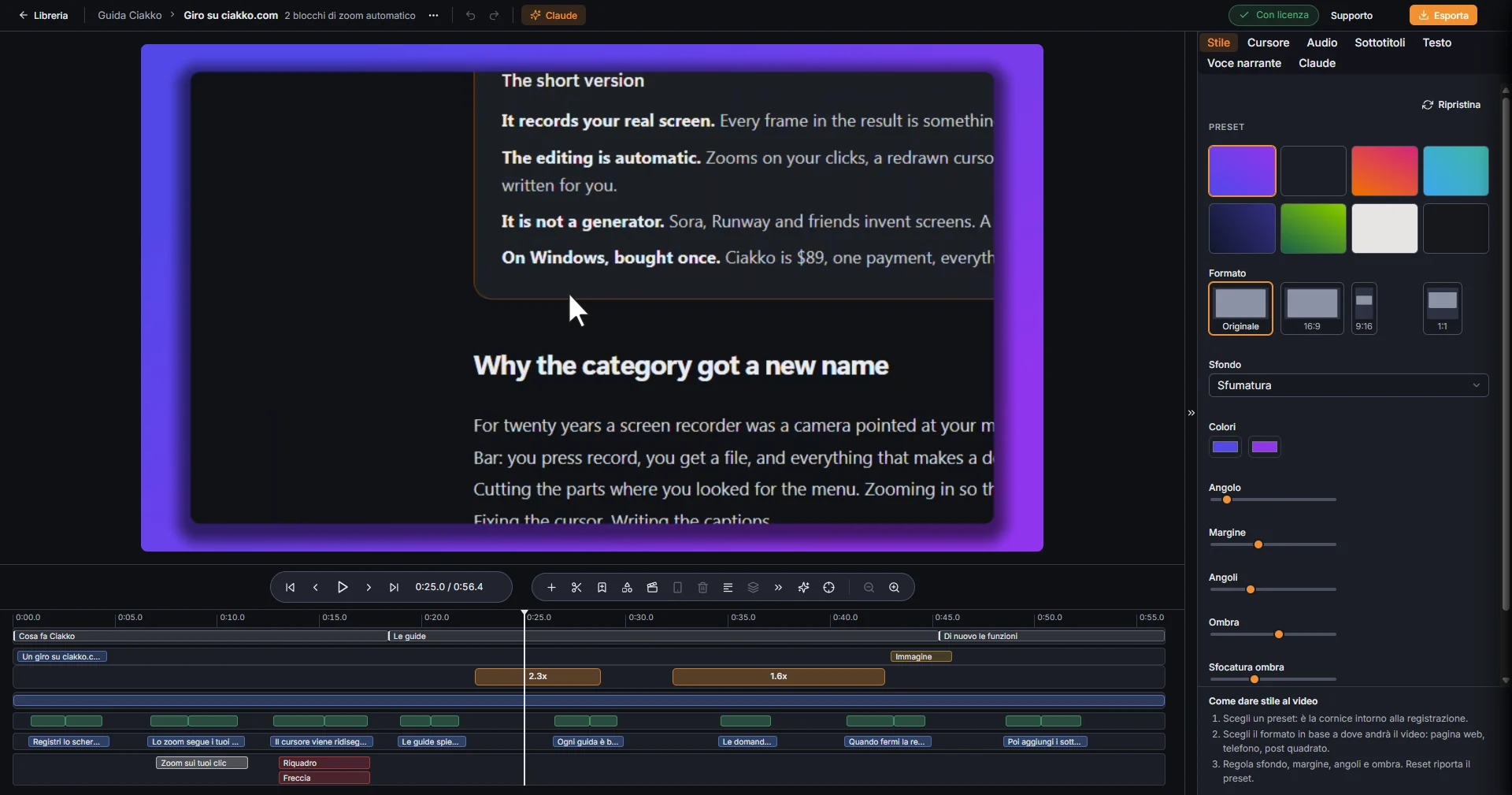
Task: Step forward one frame
Action: 369,587
